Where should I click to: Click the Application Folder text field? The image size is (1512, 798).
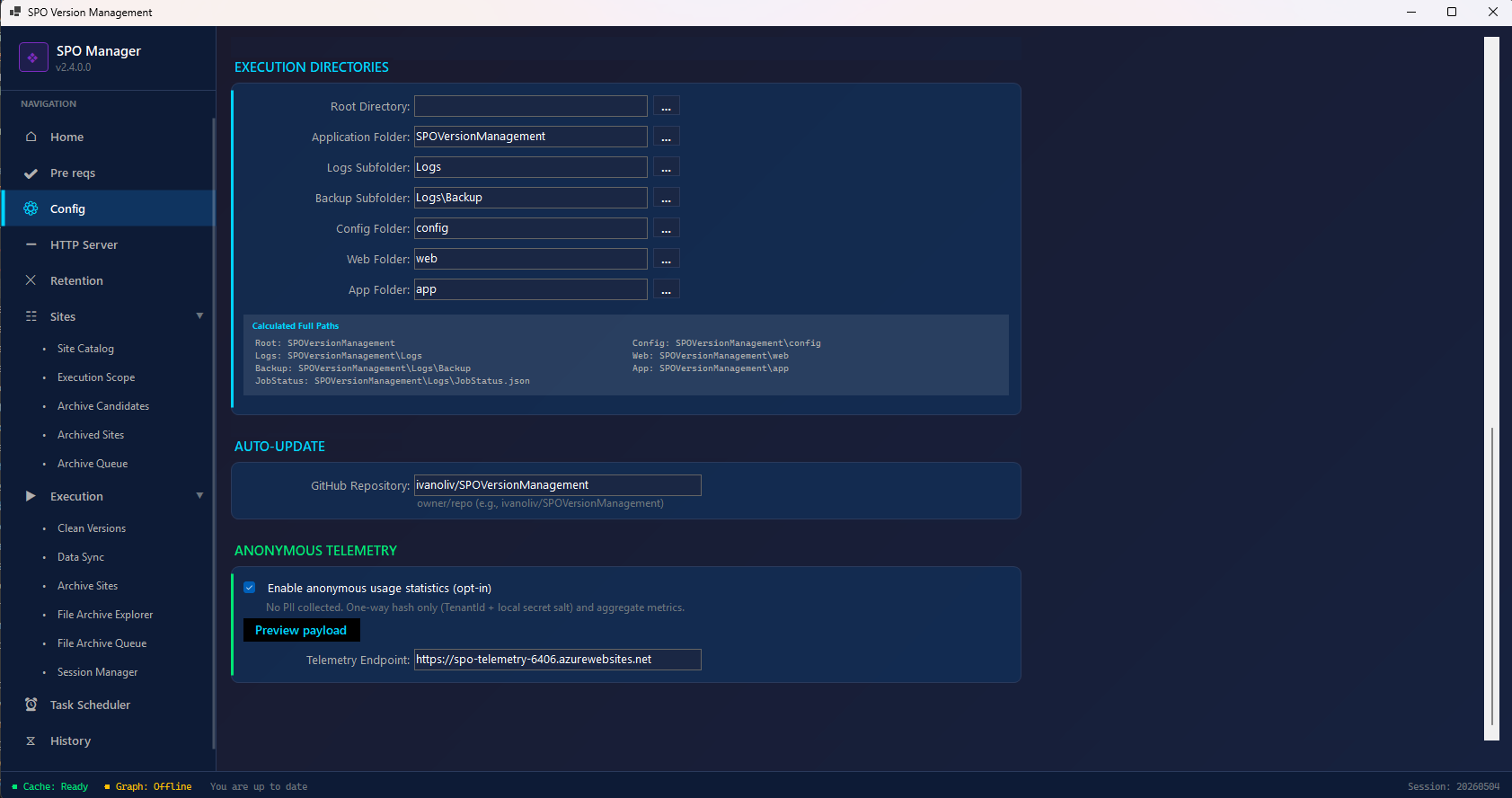click(x=530, y=137)
